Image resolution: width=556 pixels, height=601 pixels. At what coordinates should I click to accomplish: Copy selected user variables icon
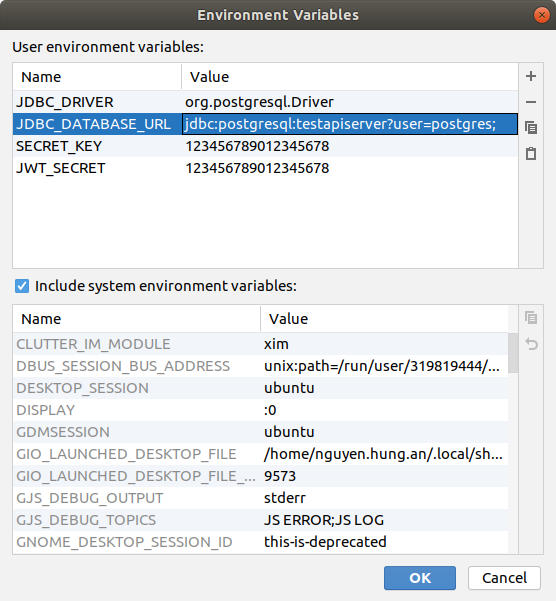click(x=531, y=128)
